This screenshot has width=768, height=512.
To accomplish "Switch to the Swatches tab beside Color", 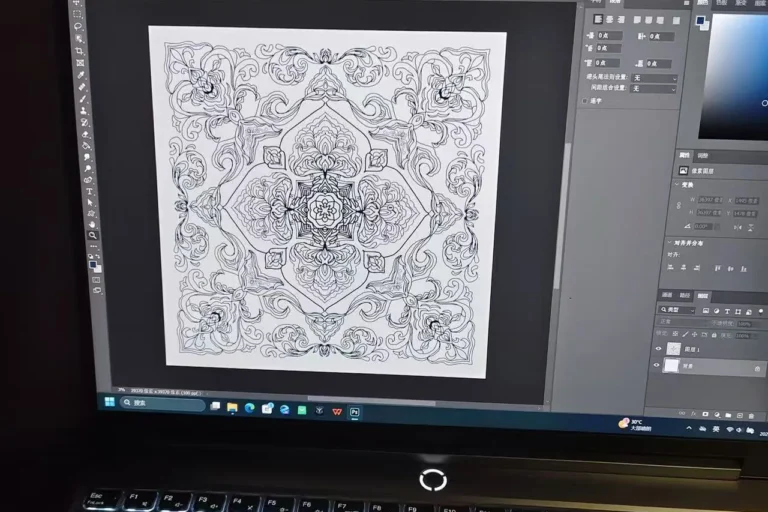I will [x=721, y=2].
